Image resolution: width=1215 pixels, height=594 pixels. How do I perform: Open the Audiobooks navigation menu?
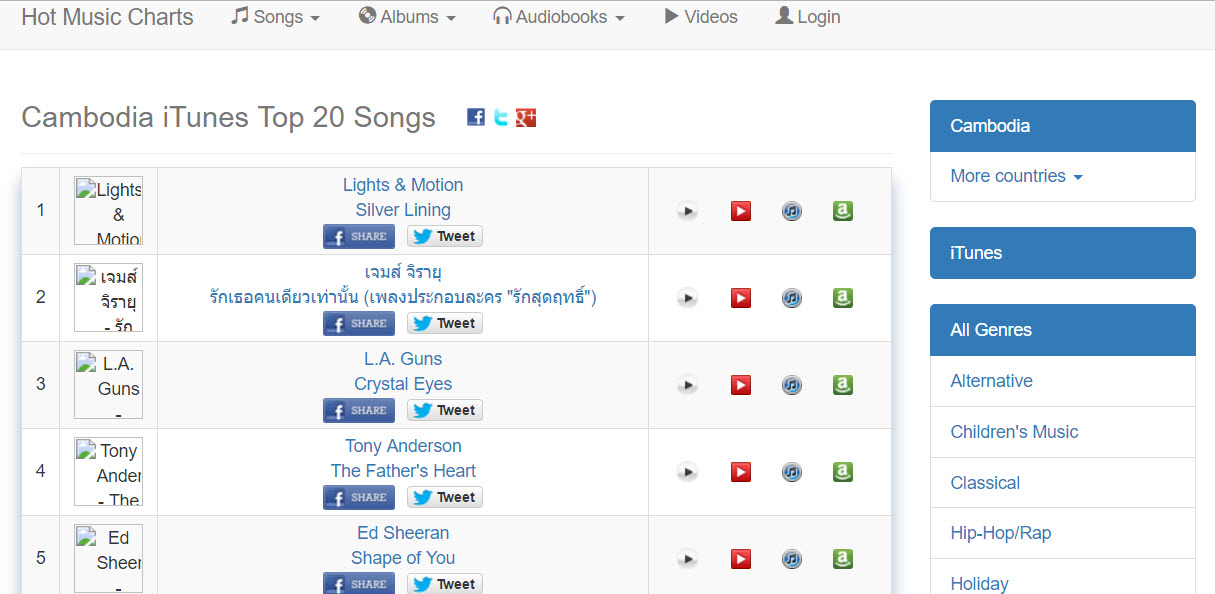pos(559,17)
